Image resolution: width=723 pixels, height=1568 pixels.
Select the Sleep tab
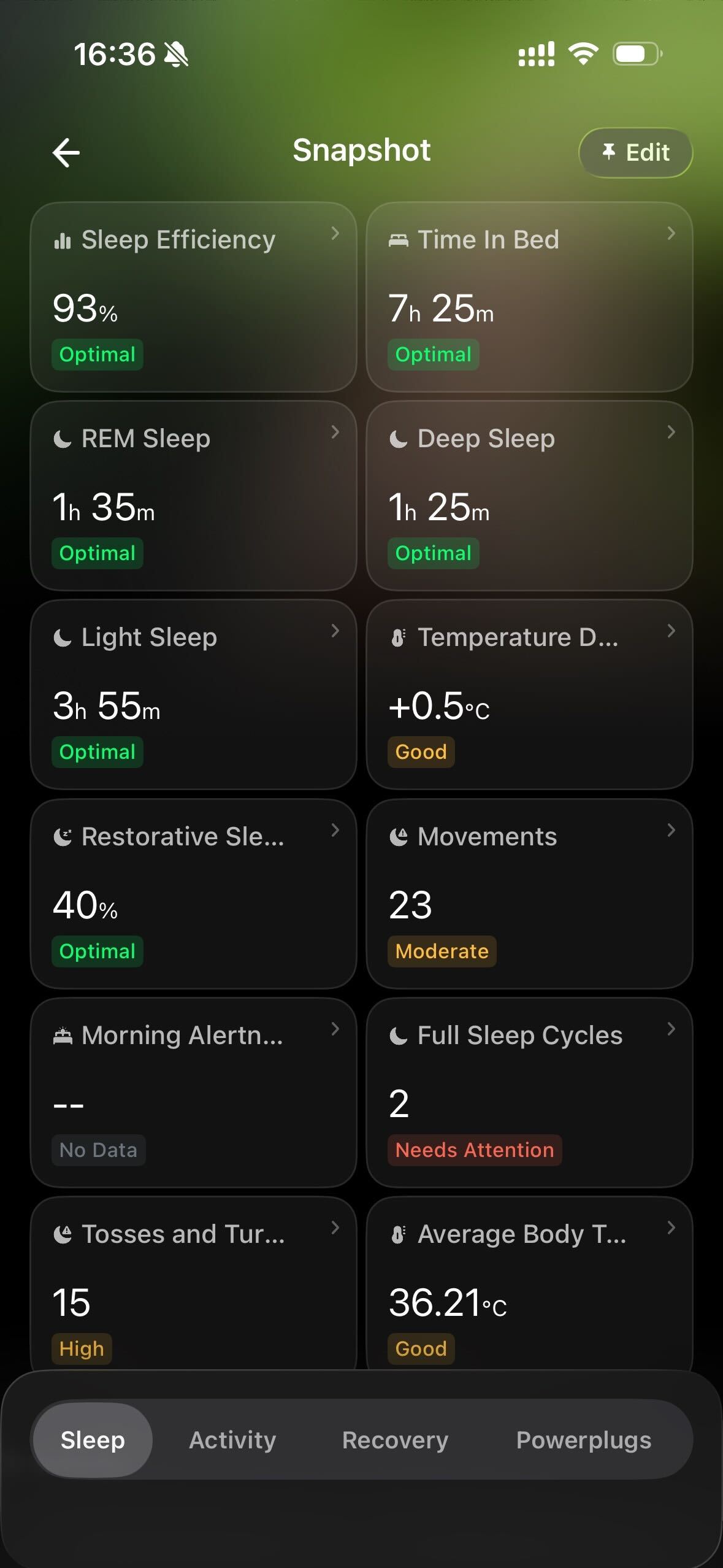tap(93, 1440)
